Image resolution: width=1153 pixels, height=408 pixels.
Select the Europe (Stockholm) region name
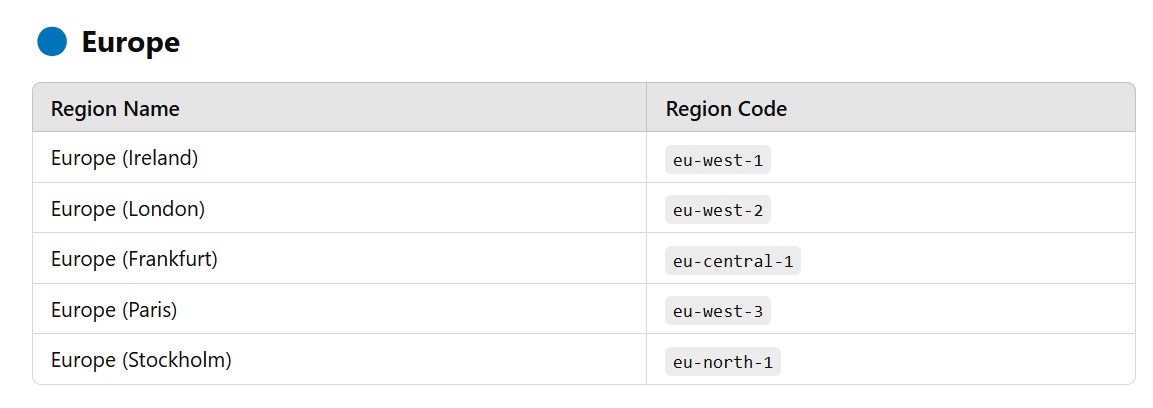(141, 360)
